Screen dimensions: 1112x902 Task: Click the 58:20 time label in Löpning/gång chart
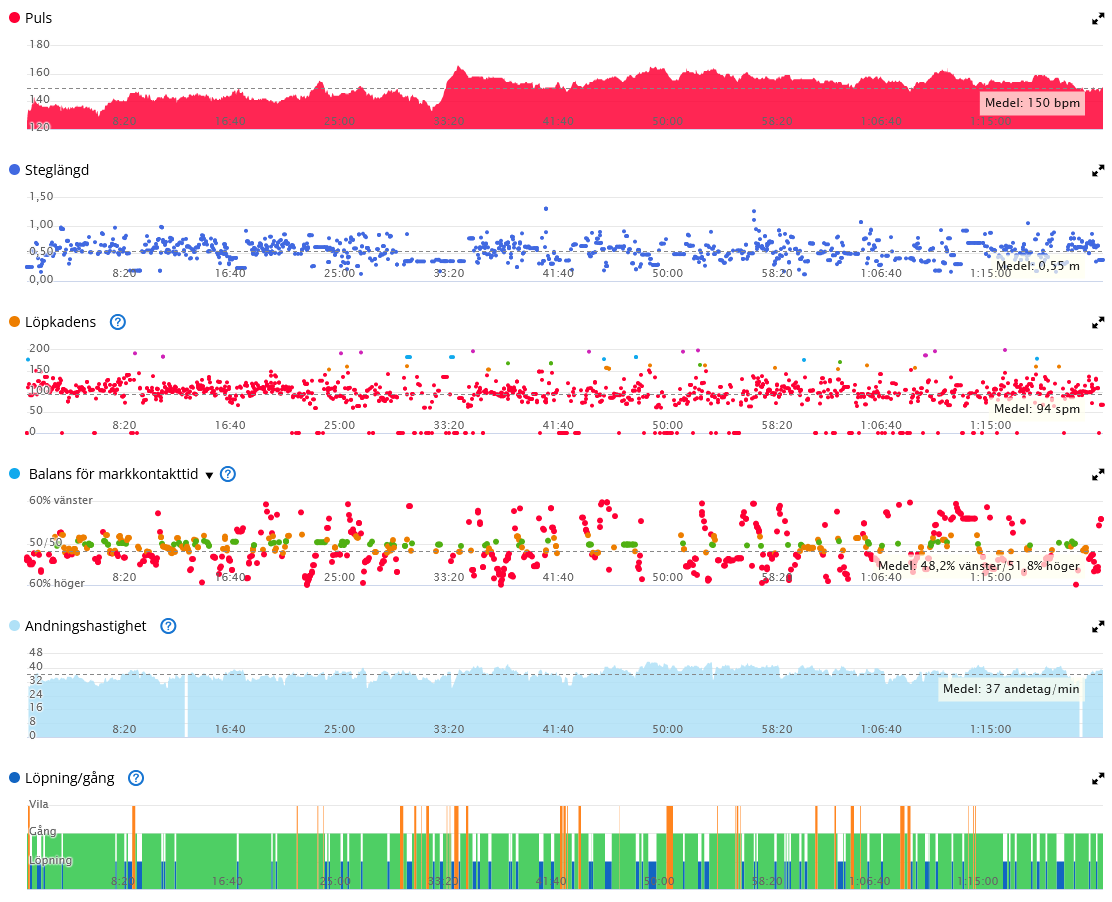tap(767, 881)
